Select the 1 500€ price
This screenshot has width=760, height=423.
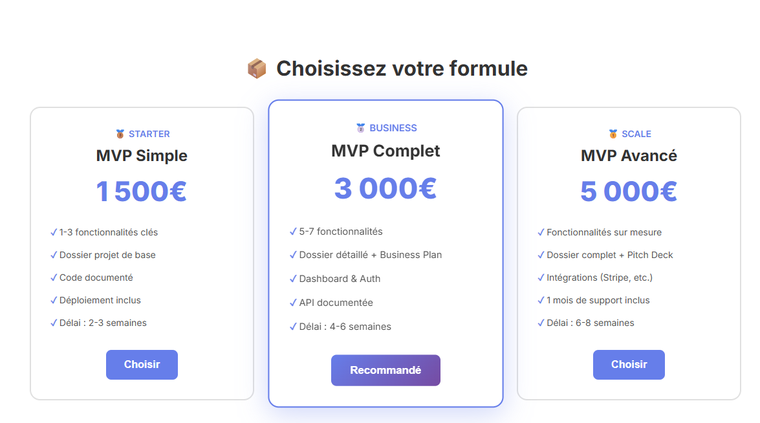coord(141,191)
